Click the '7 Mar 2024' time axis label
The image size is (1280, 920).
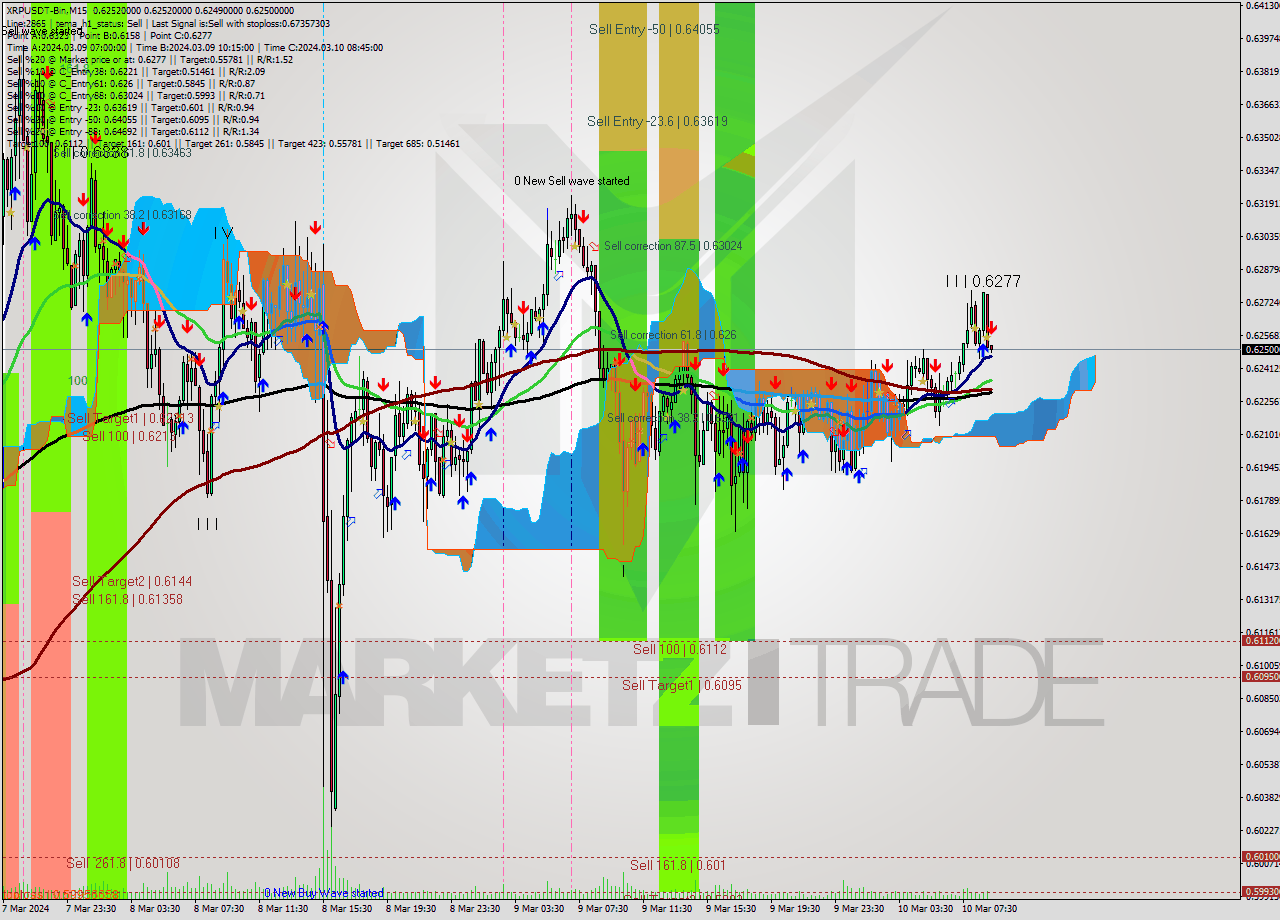coord(25,909)
